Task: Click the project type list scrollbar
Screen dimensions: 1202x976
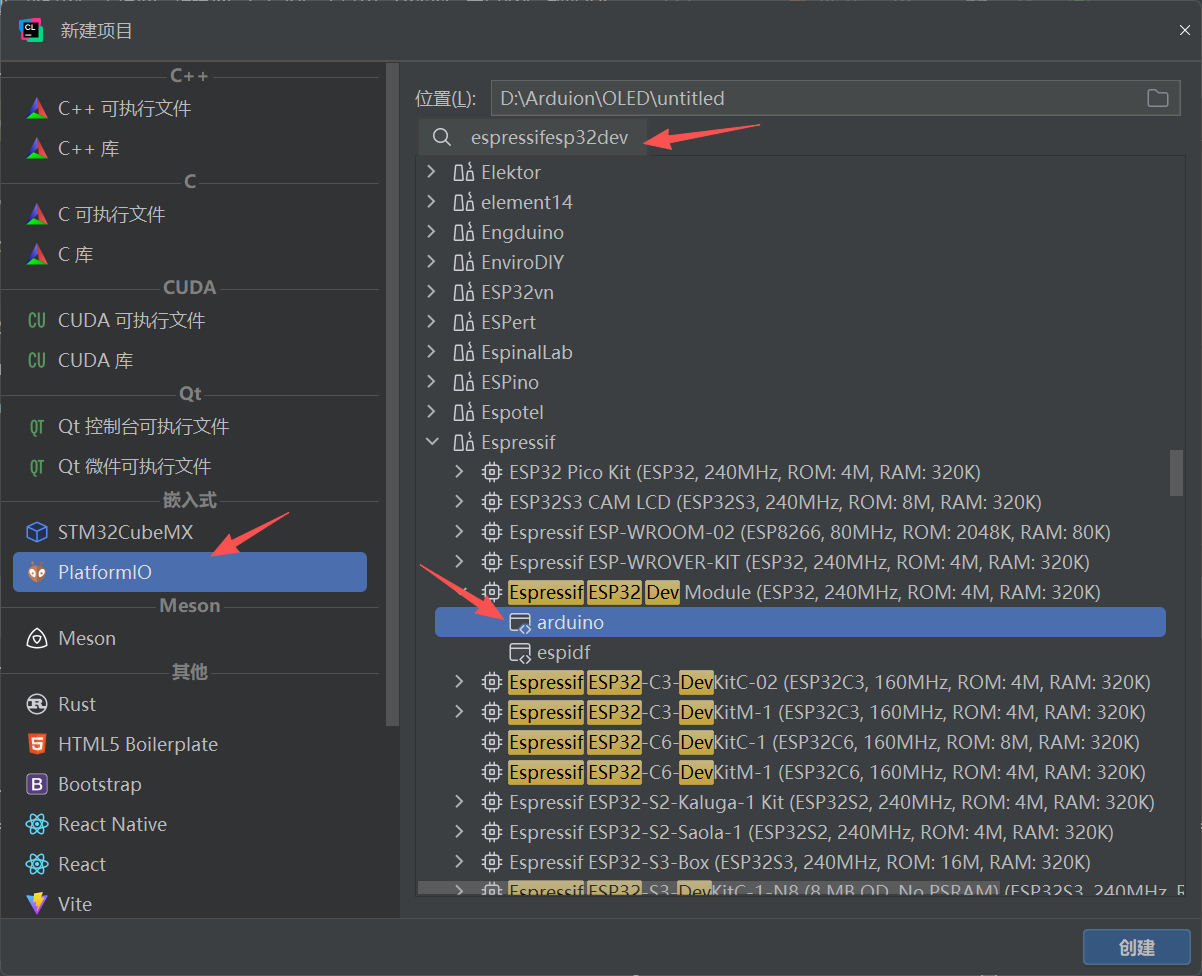Action: coord(392,395)
